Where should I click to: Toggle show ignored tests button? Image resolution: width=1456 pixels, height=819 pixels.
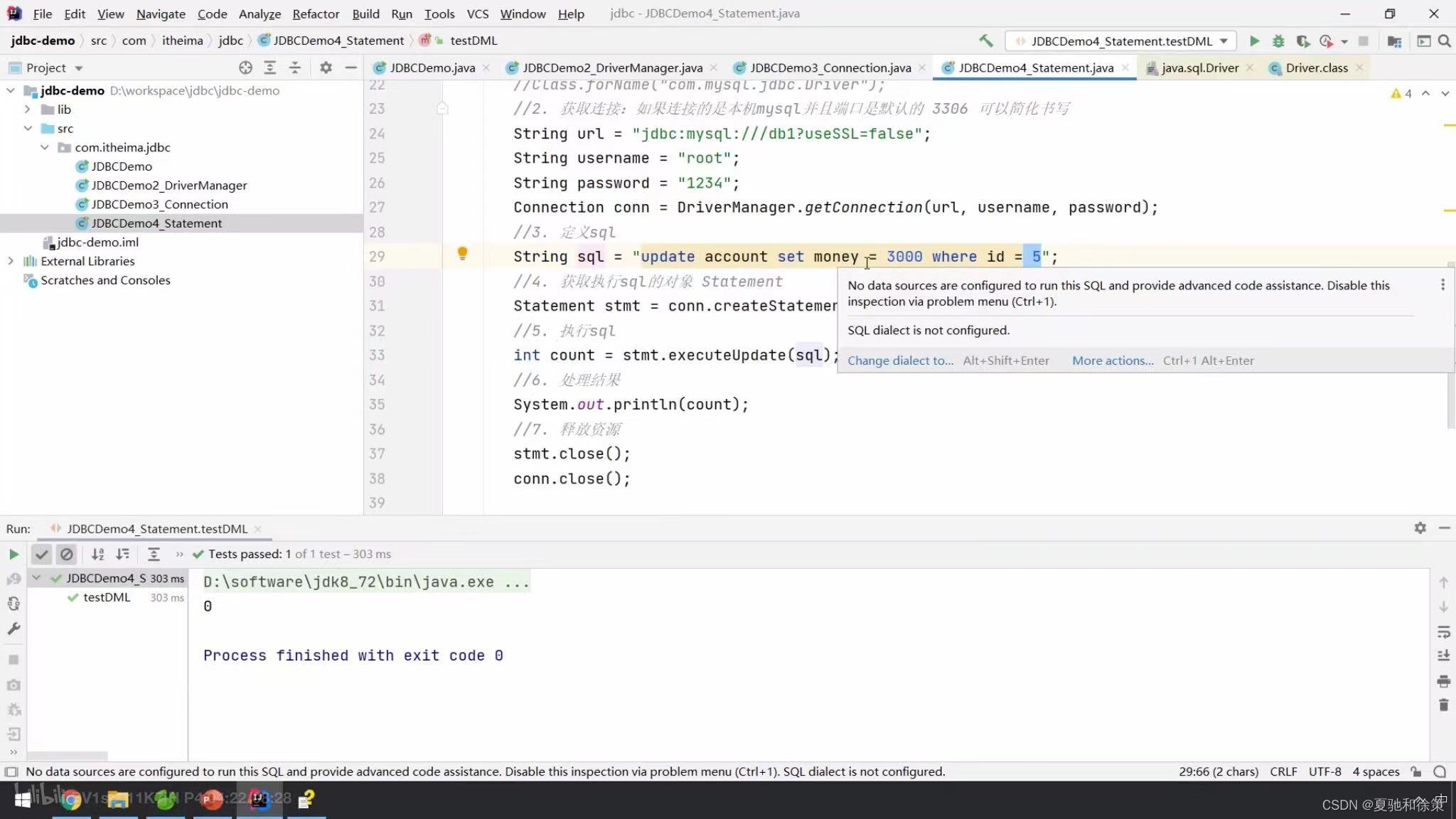point(66,554)
